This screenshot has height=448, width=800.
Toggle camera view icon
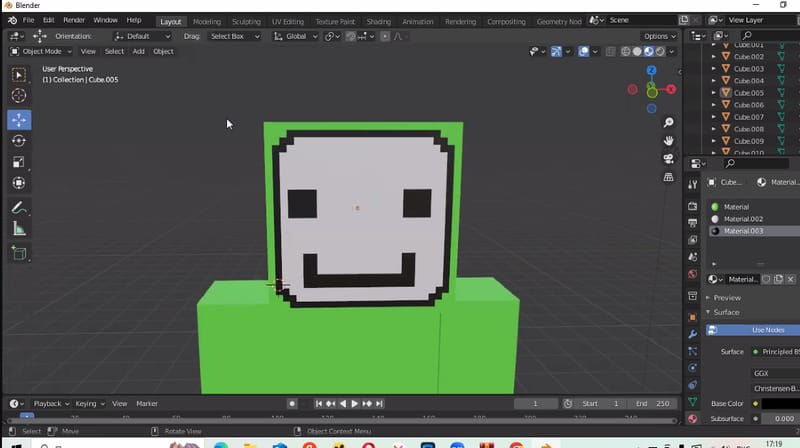668,159
